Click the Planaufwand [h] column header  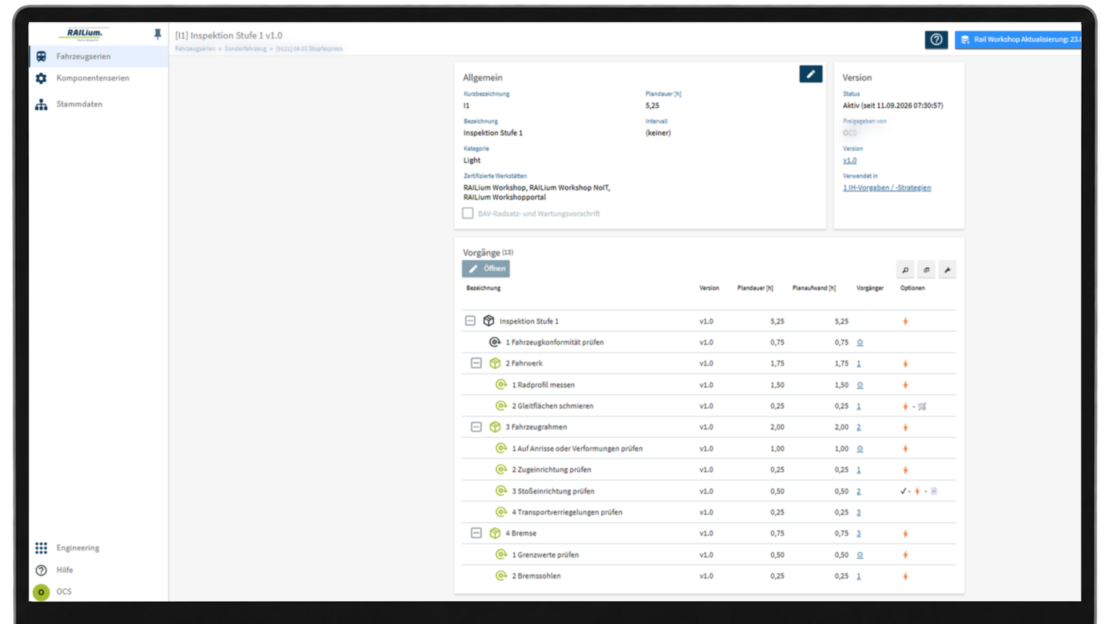[x=814, y=288]
